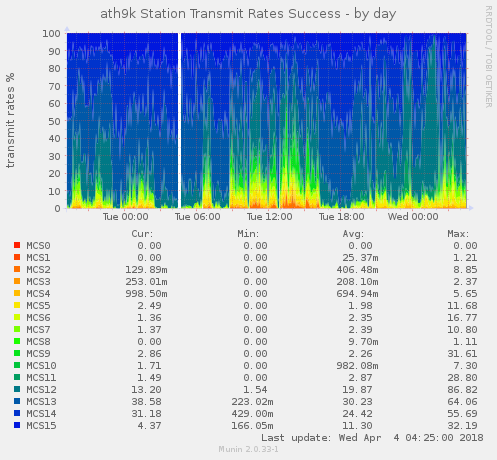This screenshot has height=460, width=497.
Task: Click the MCS5 yellow legend swatch
Action: 17,305
